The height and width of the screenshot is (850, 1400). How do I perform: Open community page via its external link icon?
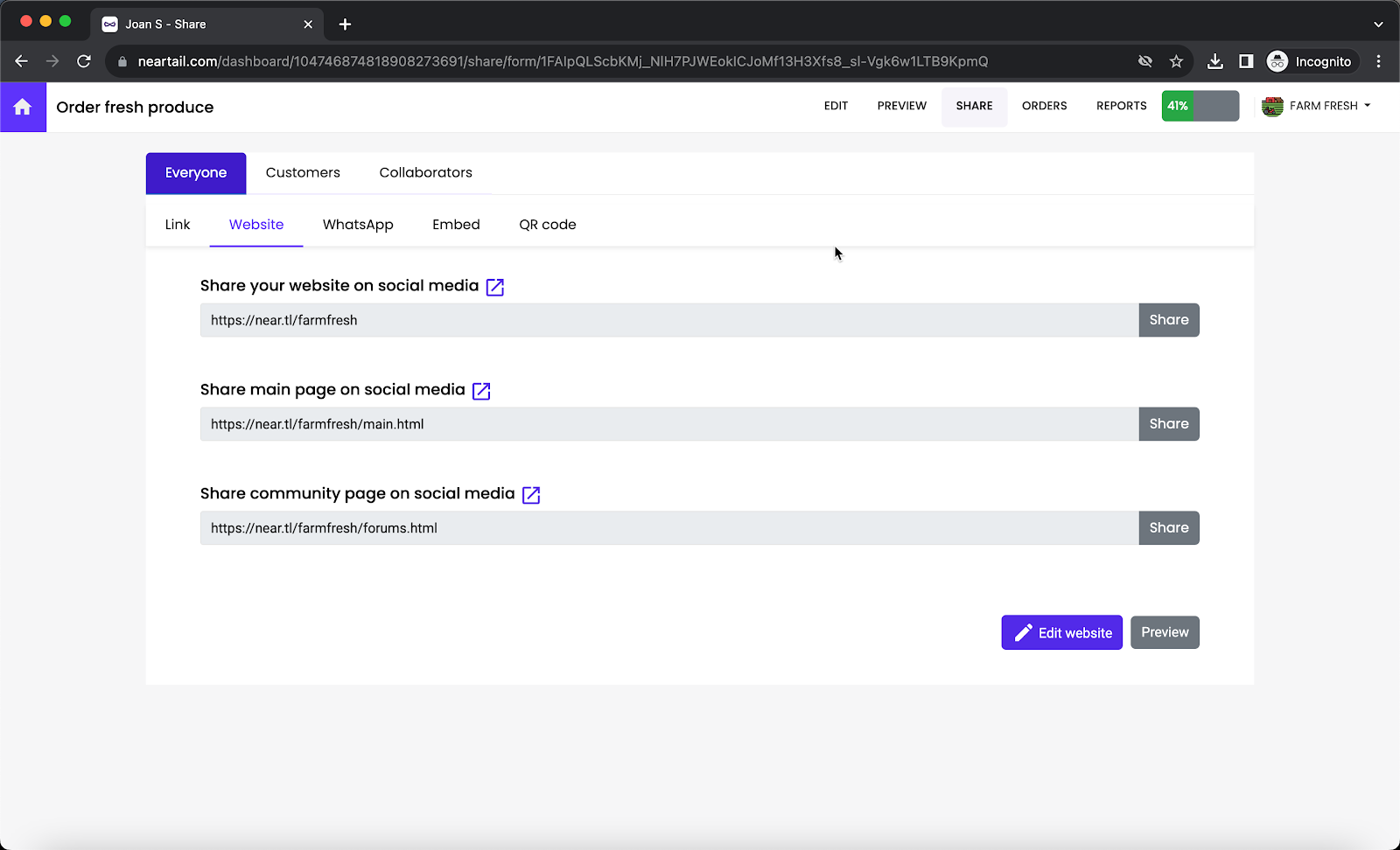(531, 494)
